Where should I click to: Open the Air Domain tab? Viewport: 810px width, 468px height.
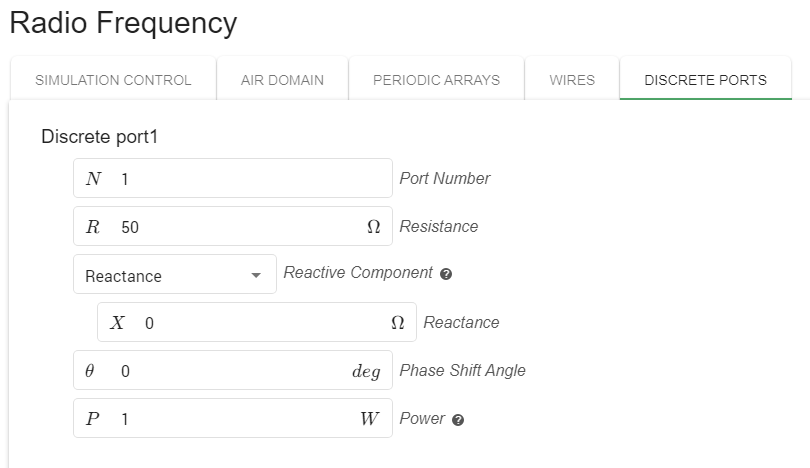point(282,80)
